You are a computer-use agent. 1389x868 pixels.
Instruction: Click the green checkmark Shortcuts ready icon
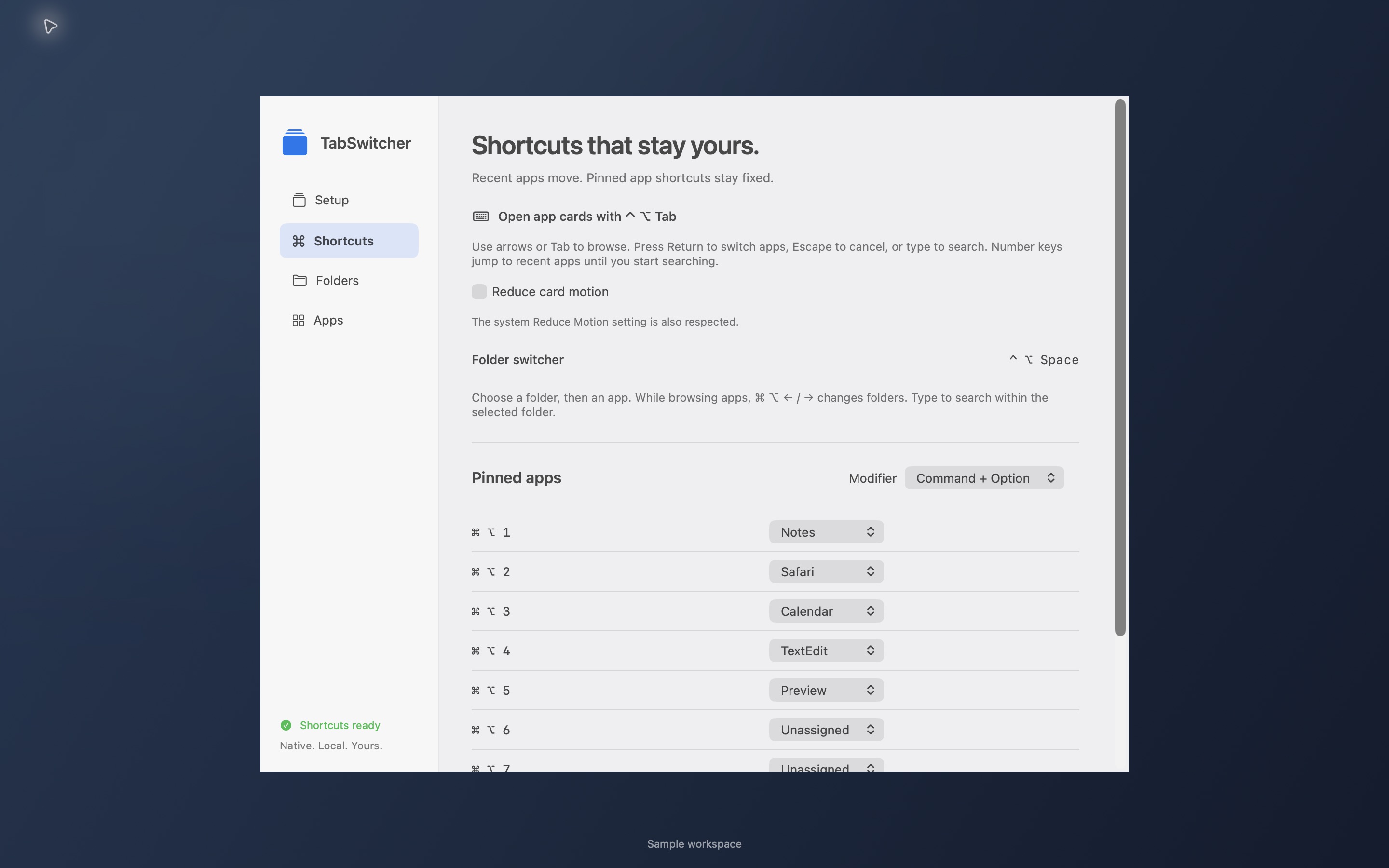(x=286, y=725)
